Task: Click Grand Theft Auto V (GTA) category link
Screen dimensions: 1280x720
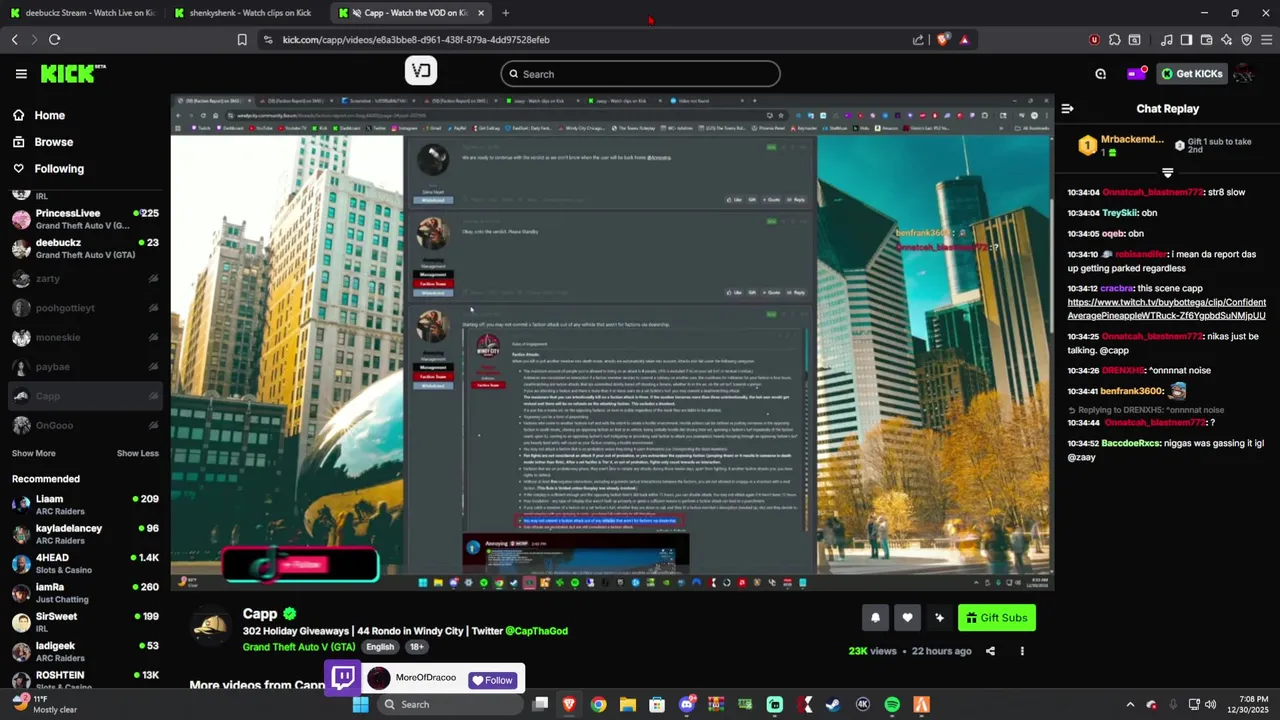Action: [299, 647]
